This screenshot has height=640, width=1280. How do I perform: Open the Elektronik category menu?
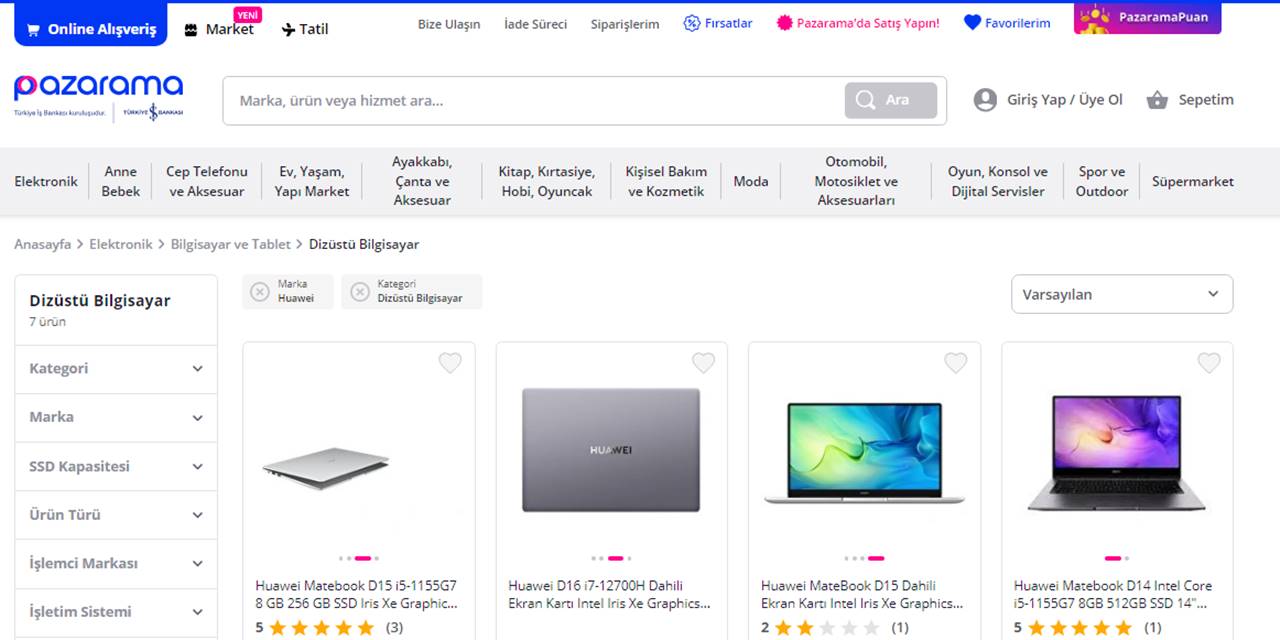(x=46, y=181)
